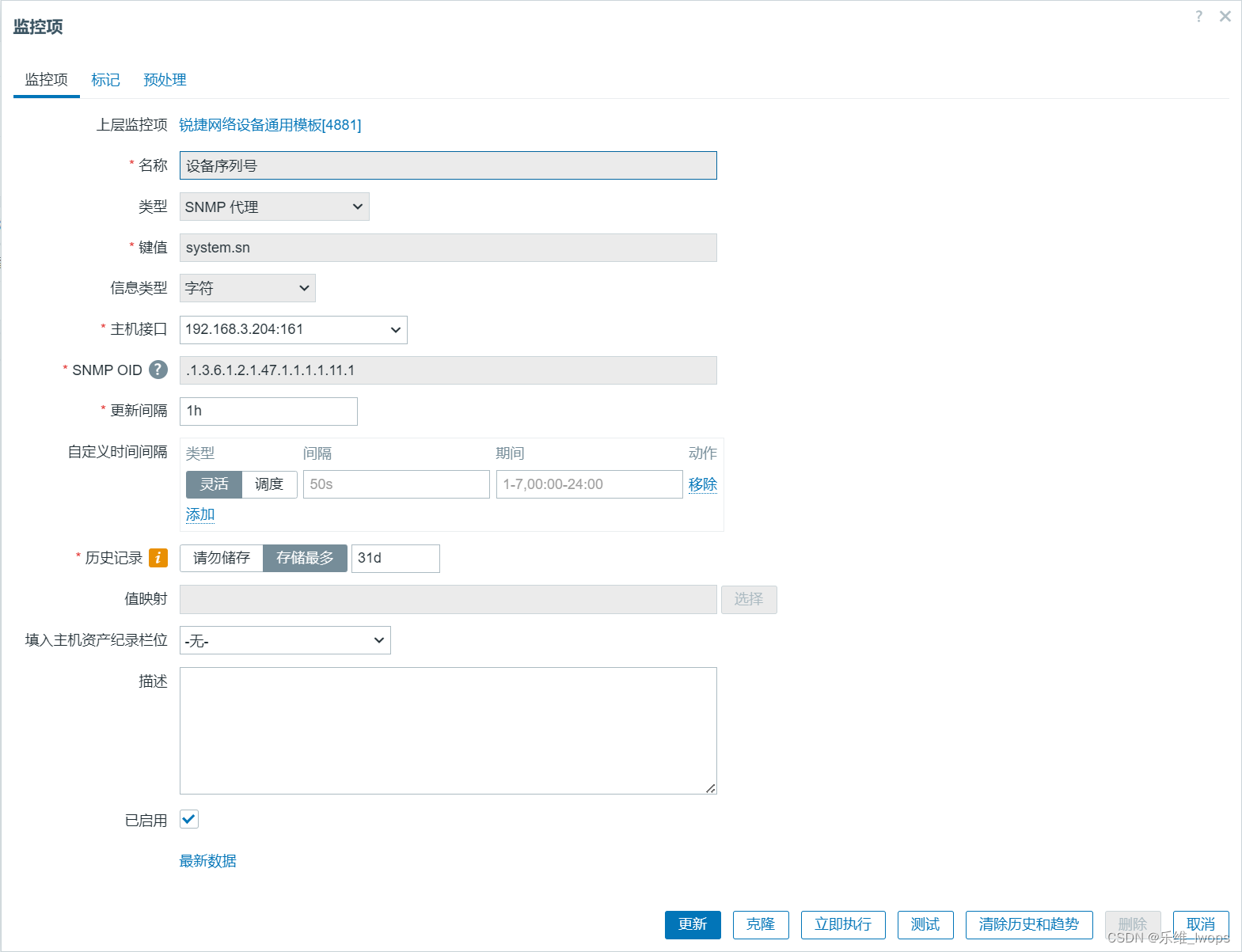Click the disabled 选择 button for value mapping
The width and height of the screenshot is (1242, 952).
click(749, 599)
